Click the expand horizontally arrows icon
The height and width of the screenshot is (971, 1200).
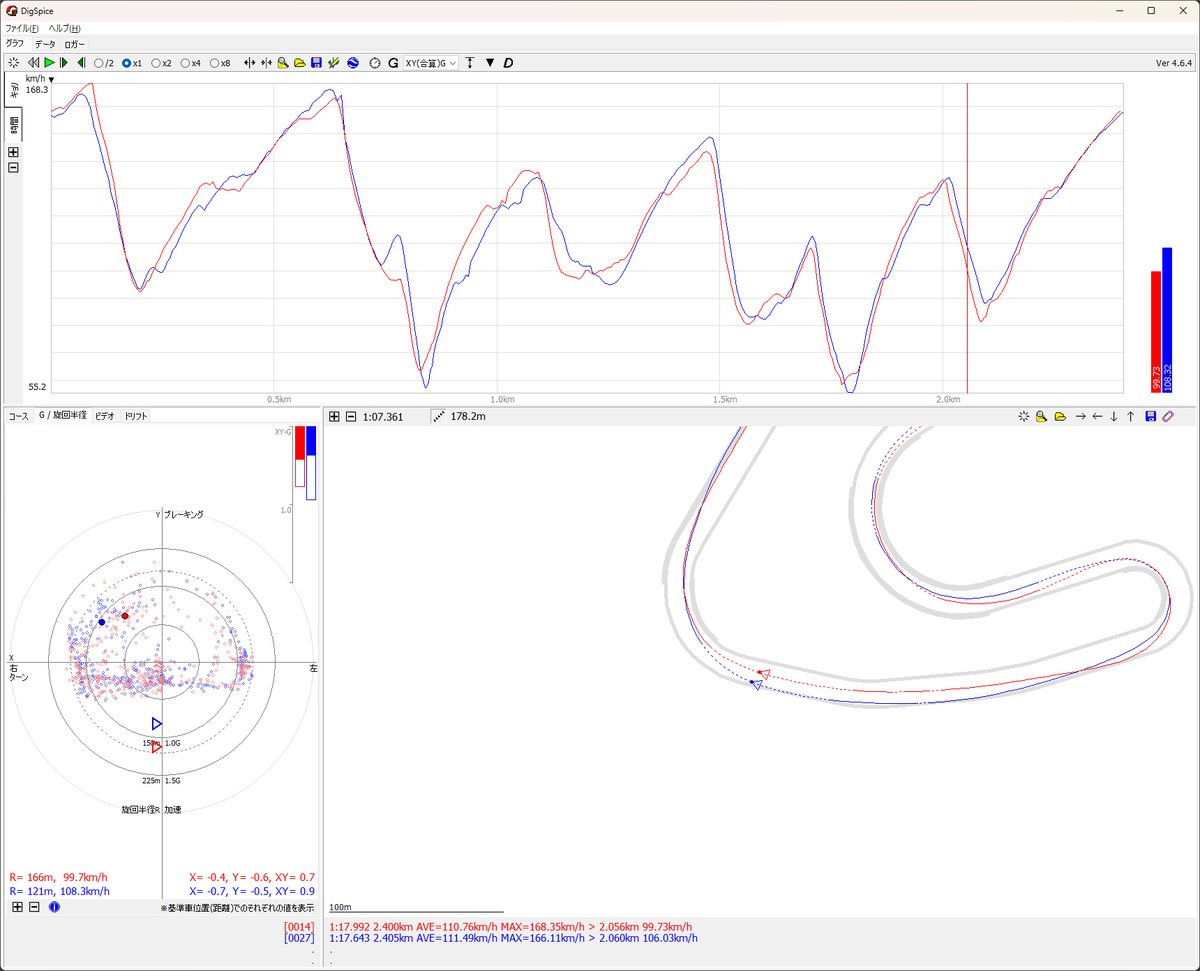click(x=250, y=63)
